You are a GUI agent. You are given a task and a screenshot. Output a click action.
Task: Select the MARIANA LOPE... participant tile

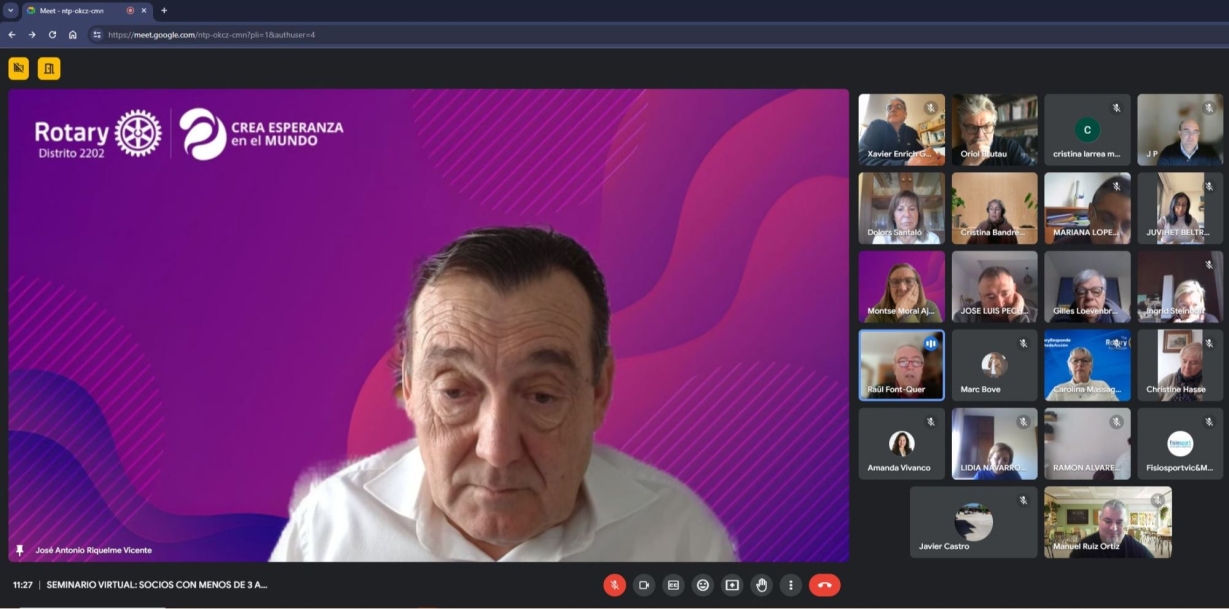(1087, 208)
